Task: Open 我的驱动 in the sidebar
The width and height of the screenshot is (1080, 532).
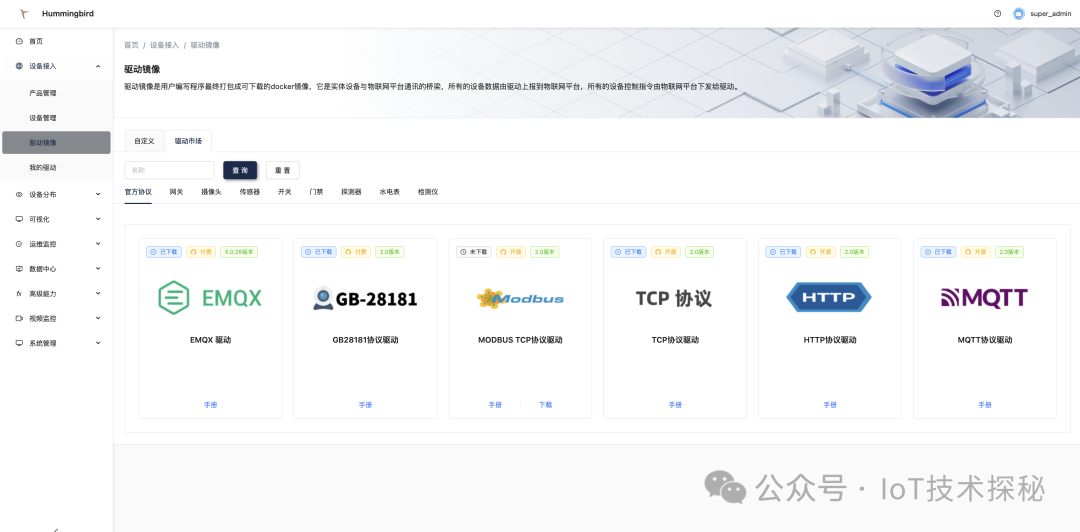Action: 56,167
